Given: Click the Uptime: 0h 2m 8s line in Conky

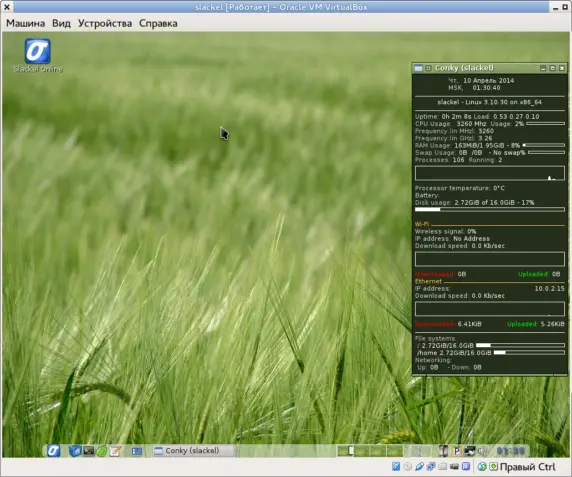Looking at the screenshot, I should pyautogui.click(x=477, y=116).
